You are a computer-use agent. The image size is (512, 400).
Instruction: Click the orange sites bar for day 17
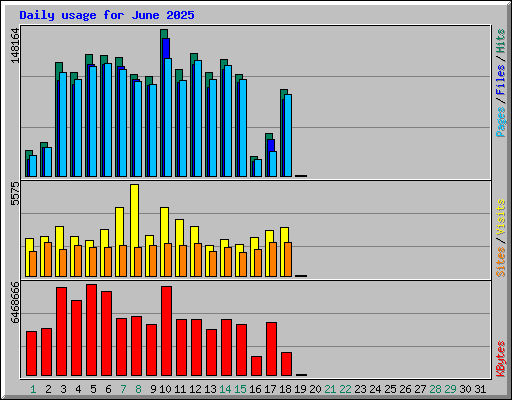[x=273, y=259]
